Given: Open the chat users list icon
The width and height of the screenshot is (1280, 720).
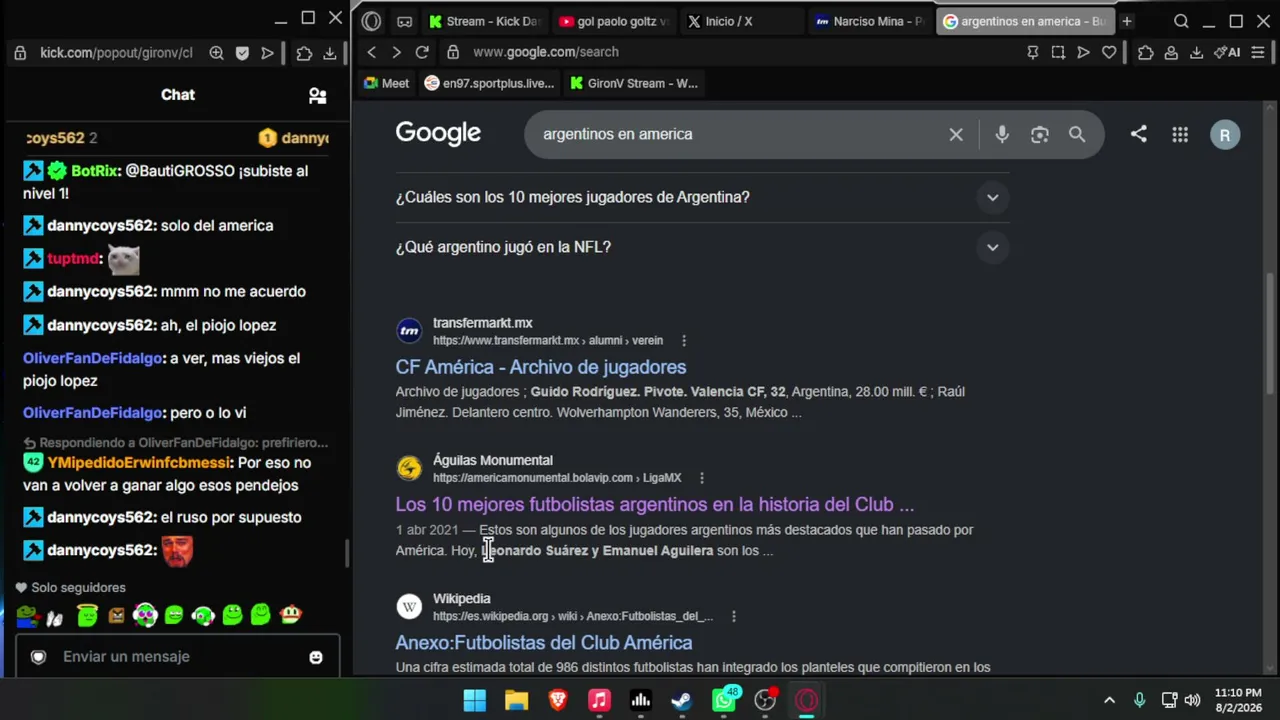Looking at the screenshot, I should click(318, 95).
